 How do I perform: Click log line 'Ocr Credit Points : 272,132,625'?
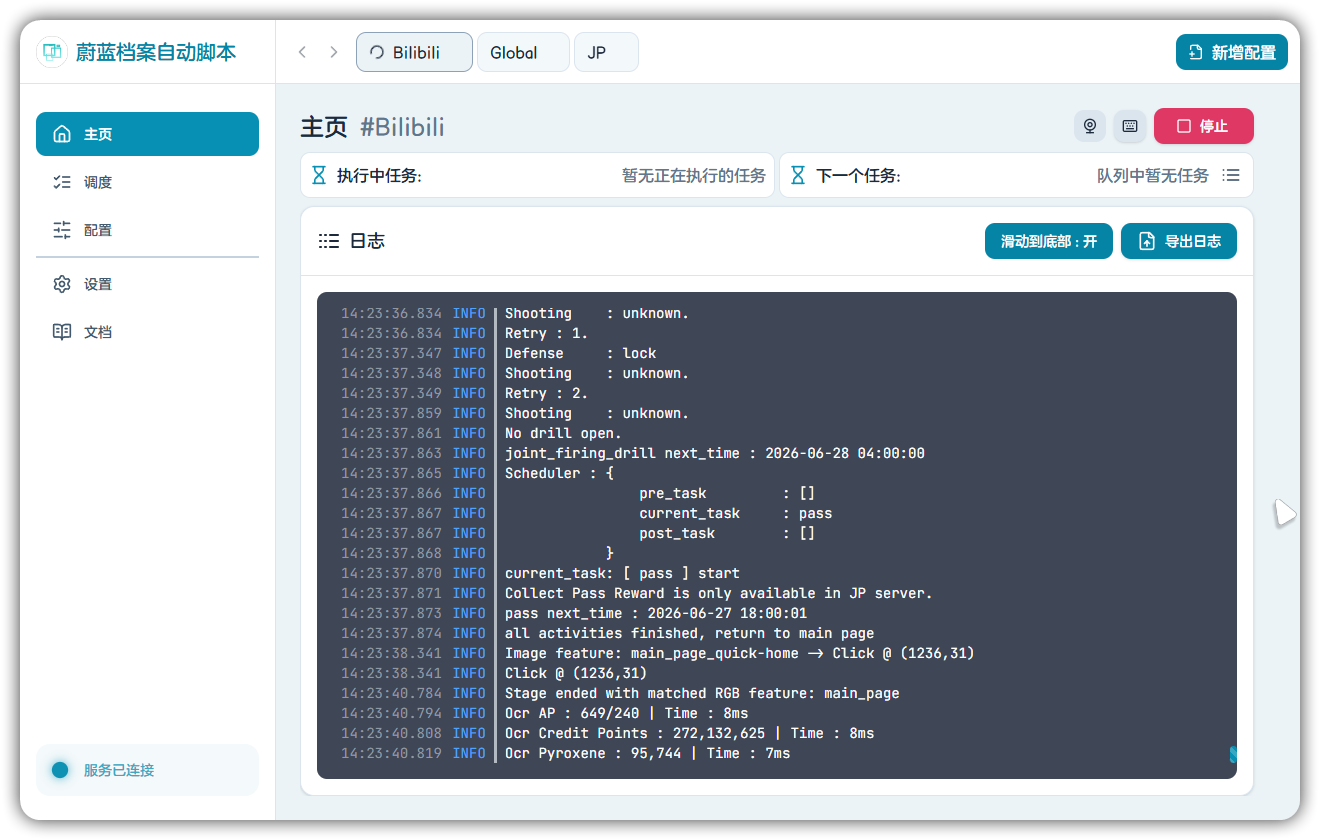(x=689, y=733)
